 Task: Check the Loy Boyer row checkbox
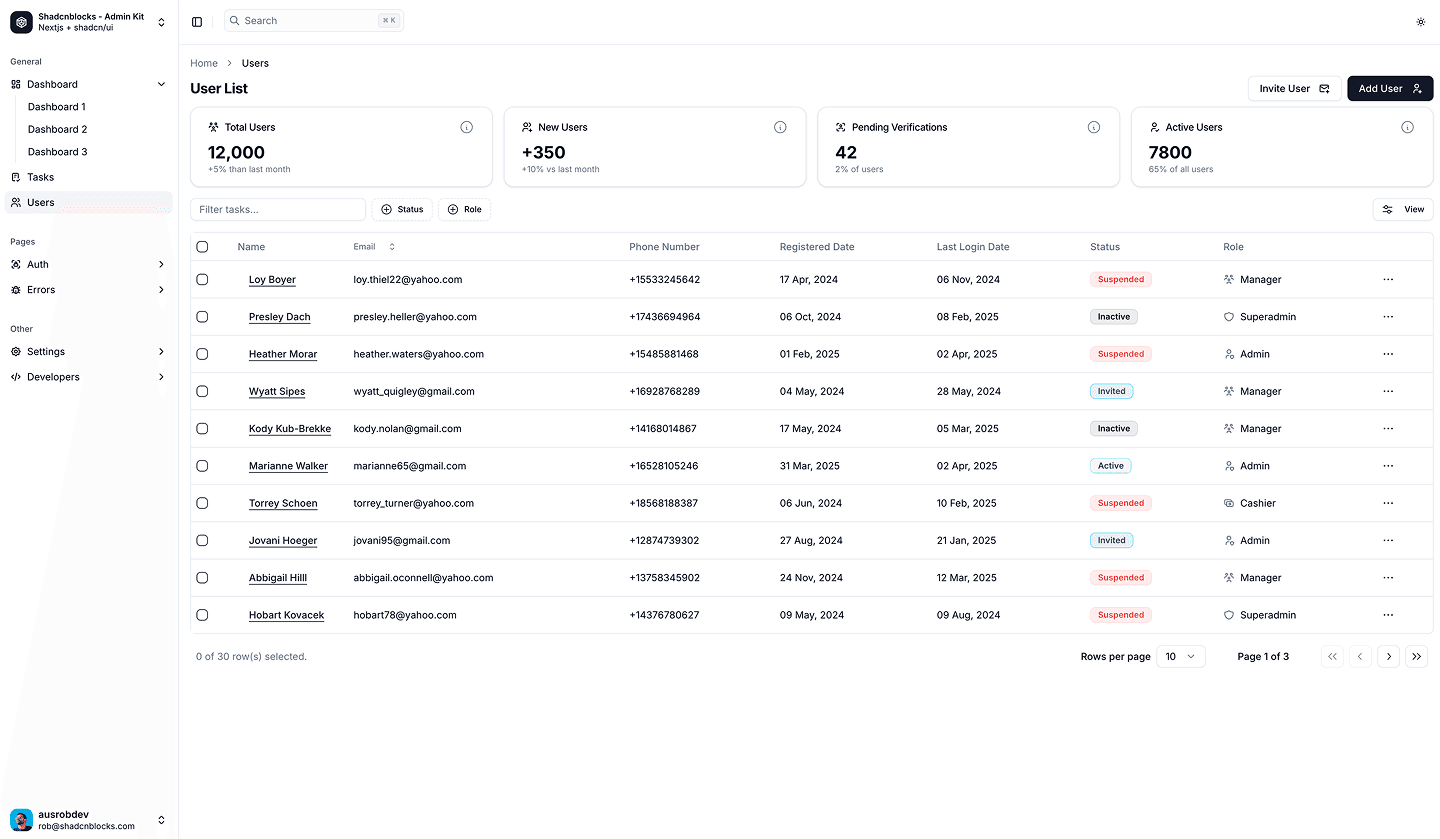point(202,280)
